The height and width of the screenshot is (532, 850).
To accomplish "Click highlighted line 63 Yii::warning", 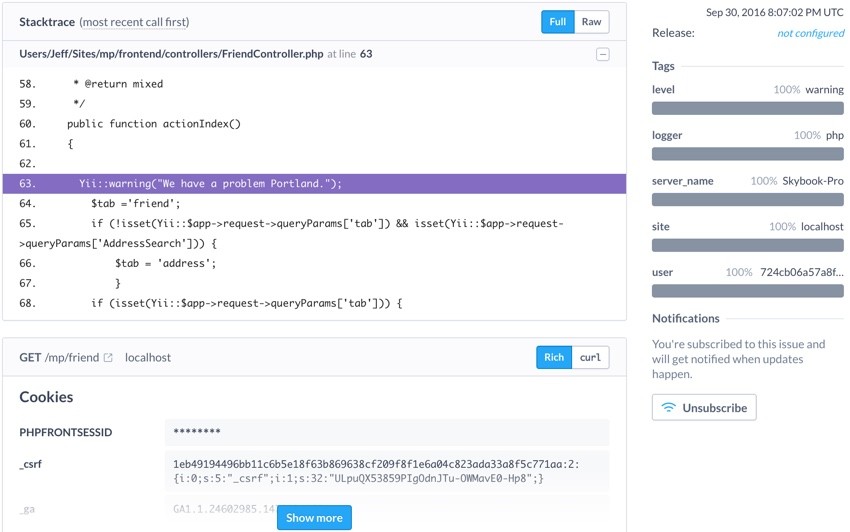I will click(314, 183).
